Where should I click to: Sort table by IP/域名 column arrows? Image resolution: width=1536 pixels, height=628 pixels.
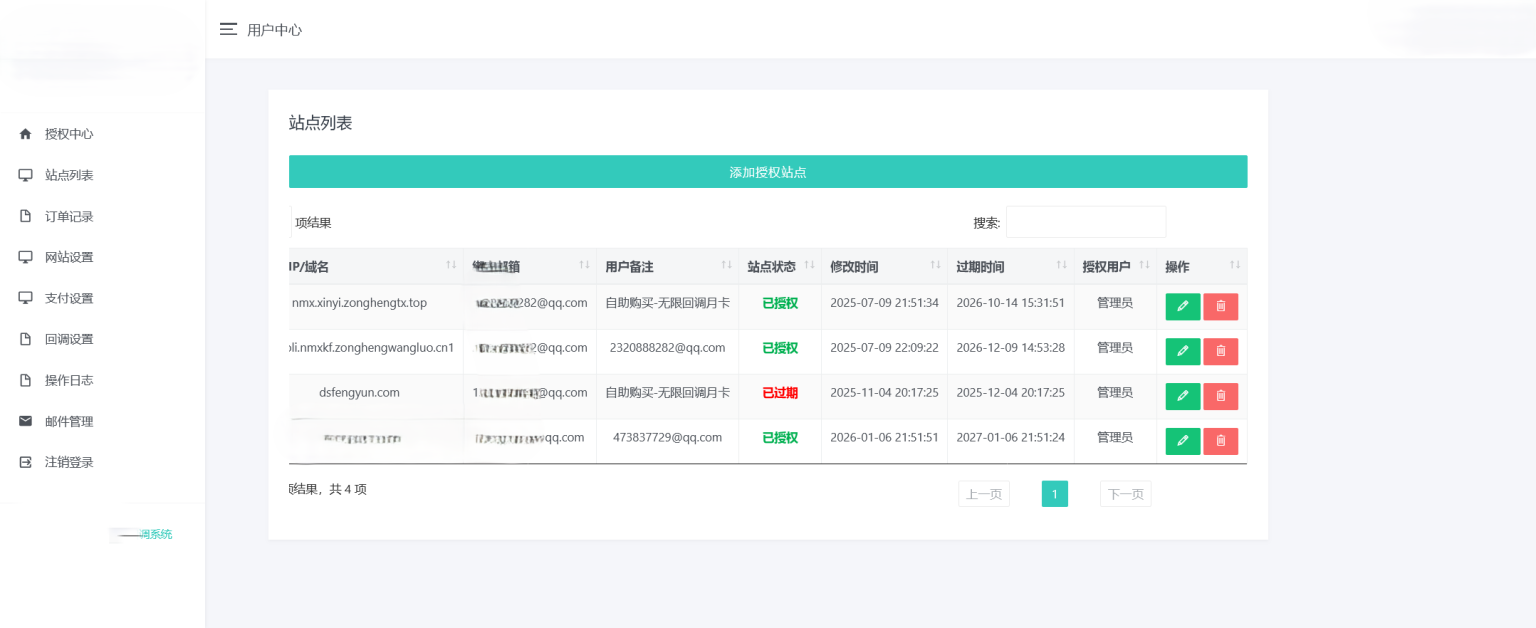click(449, 264)
